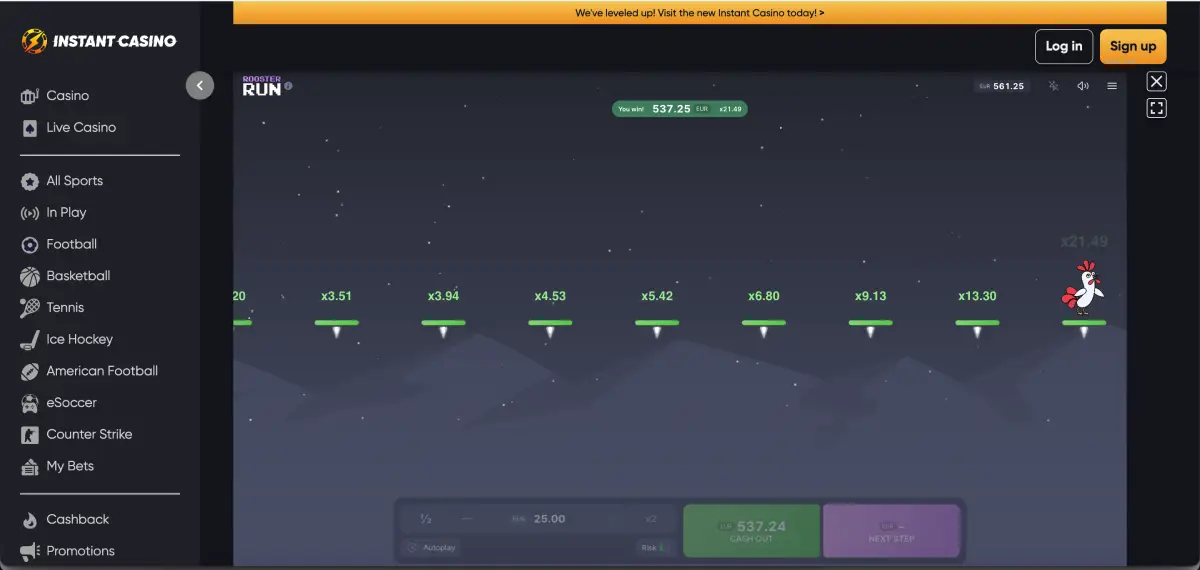Viewport: 1200px width, 570px height.
Task: Click the bet amount field showing 25.00
Action: tap(539, 519)
